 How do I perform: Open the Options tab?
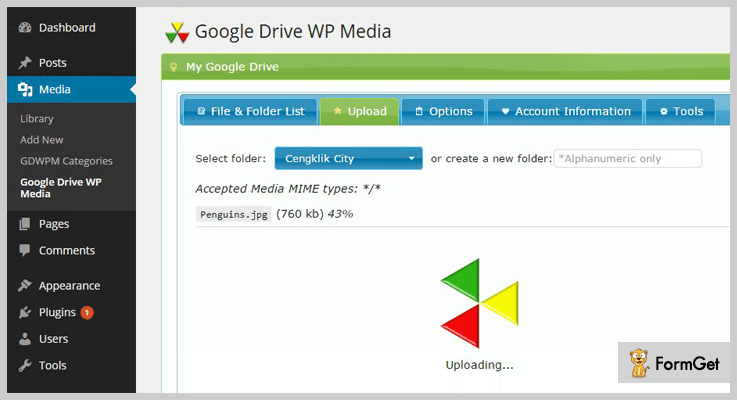[443, 111]
